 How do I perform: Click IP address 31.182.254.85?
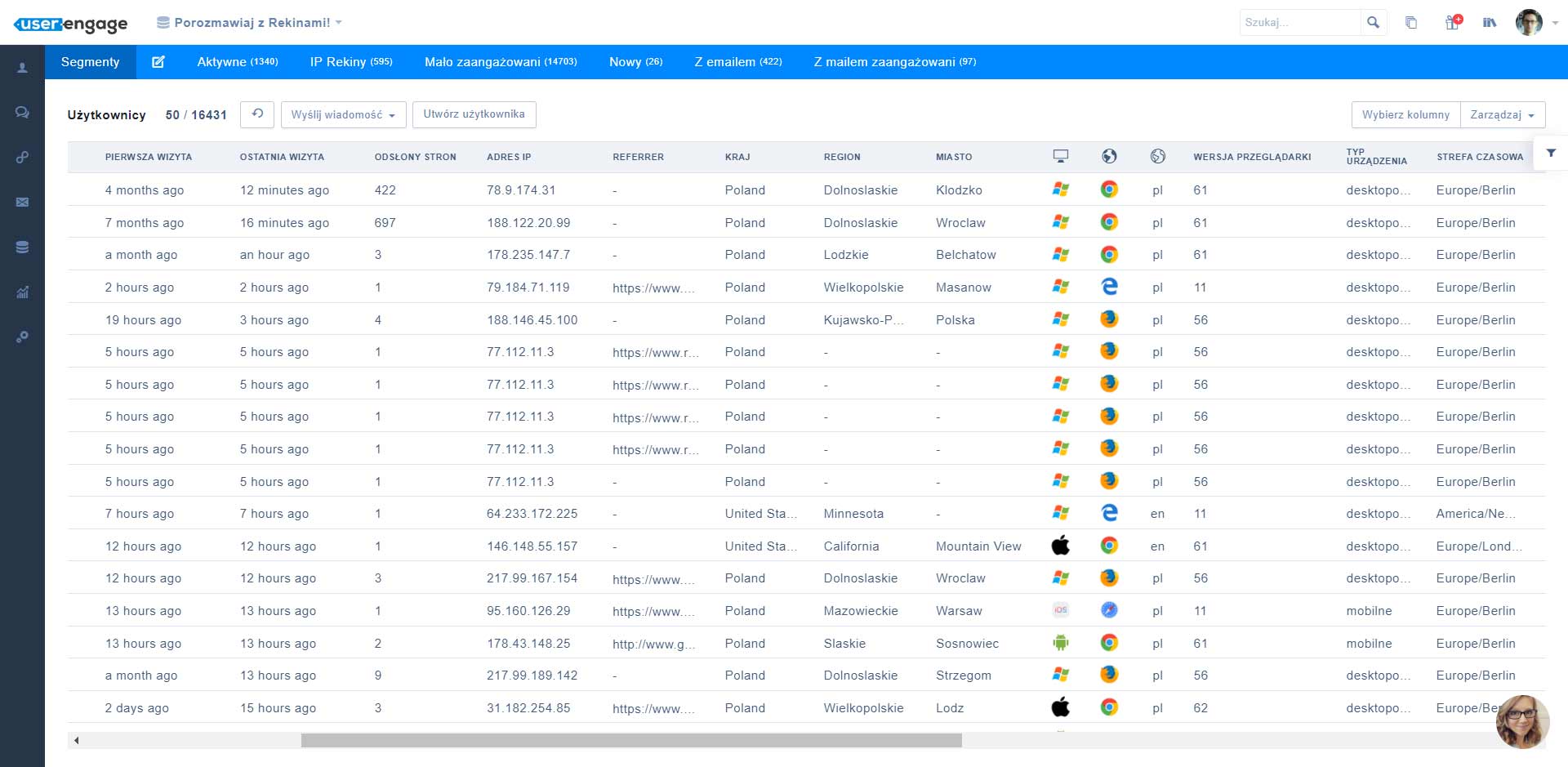click(528, 707)
